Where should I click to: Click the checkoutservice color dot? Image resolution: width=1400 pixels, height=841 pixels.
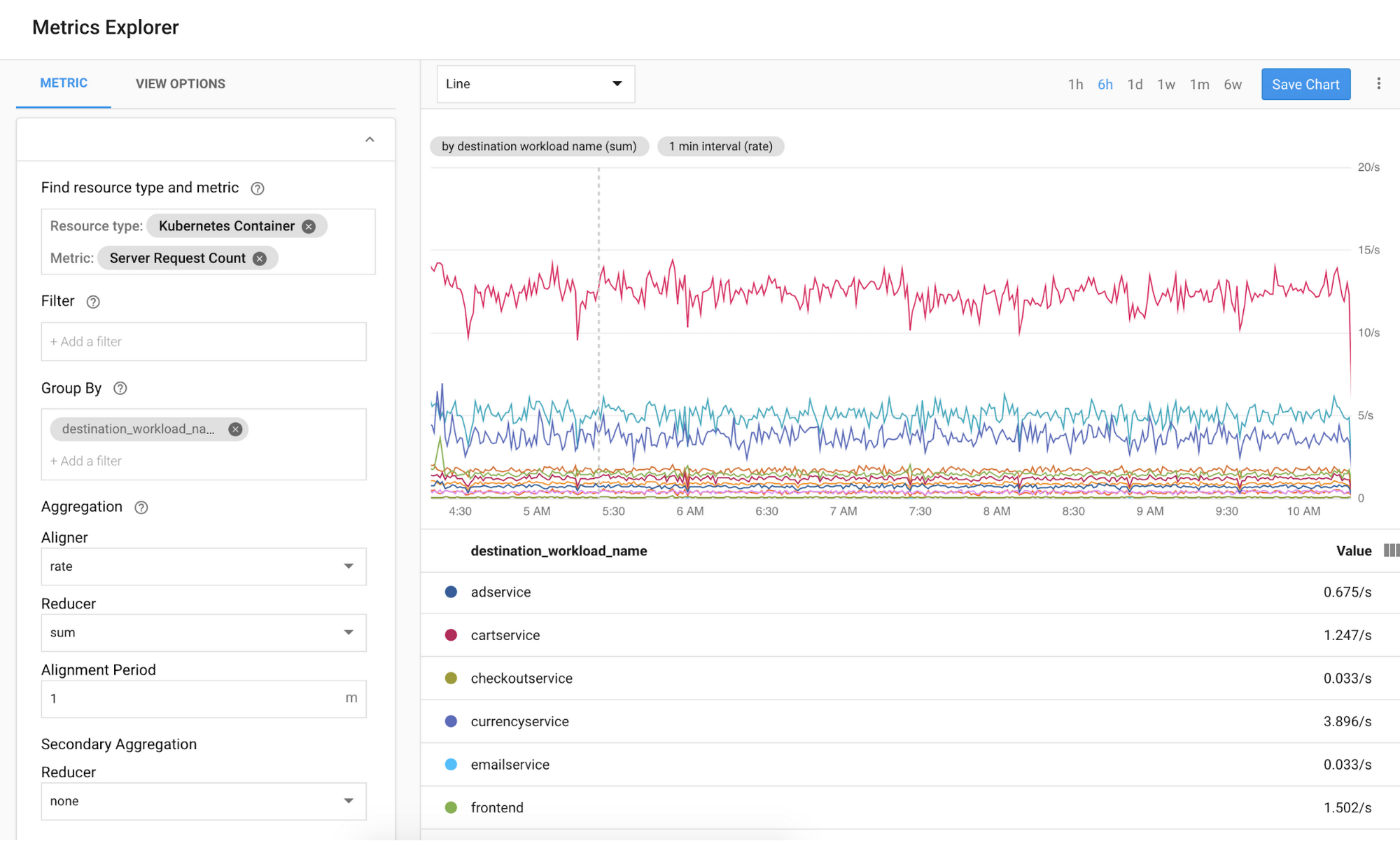451,679
